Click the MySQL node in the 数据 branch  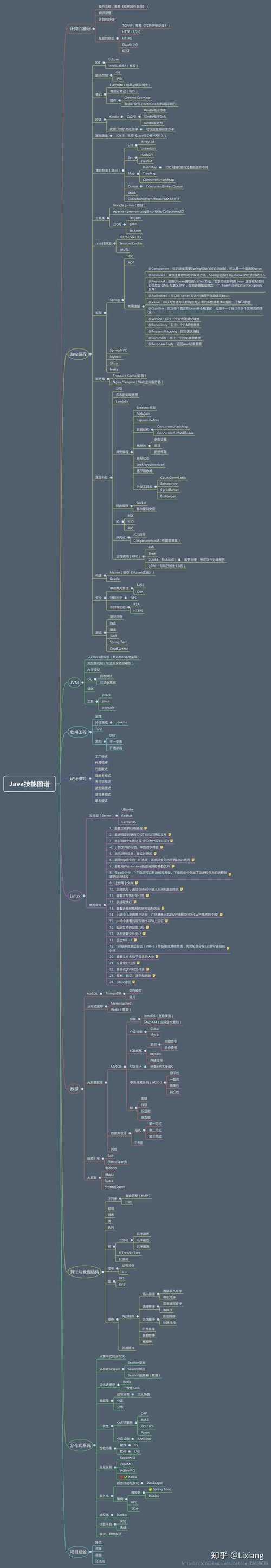(x=116, y=1067)
